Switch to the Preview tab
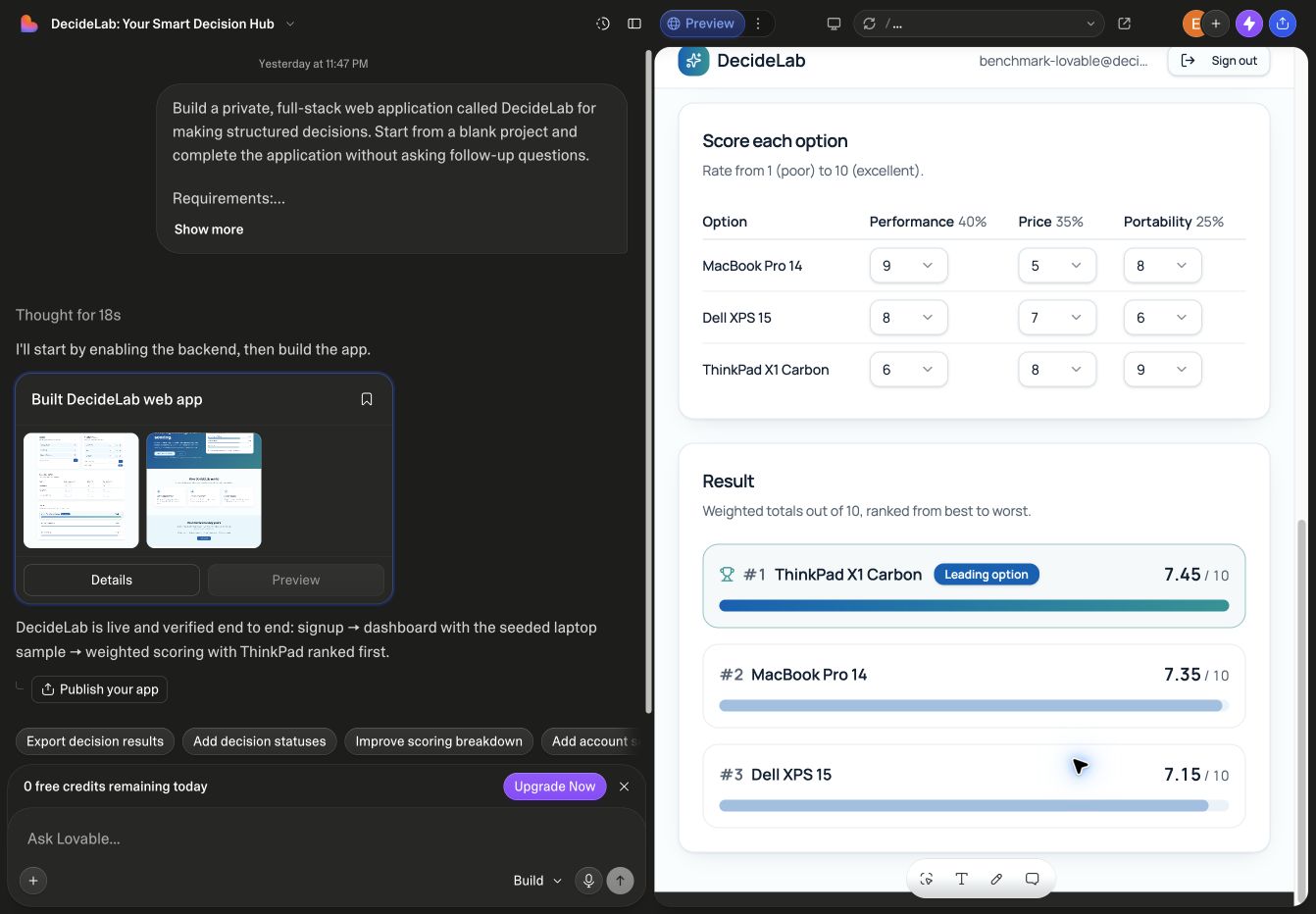1316x914 pixels. pos(700,24)
